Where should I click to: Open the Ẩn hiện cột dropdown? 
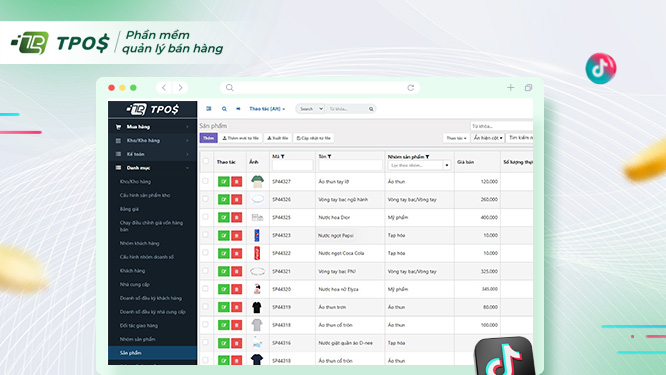pyautogui.click(x=488, y=138)
